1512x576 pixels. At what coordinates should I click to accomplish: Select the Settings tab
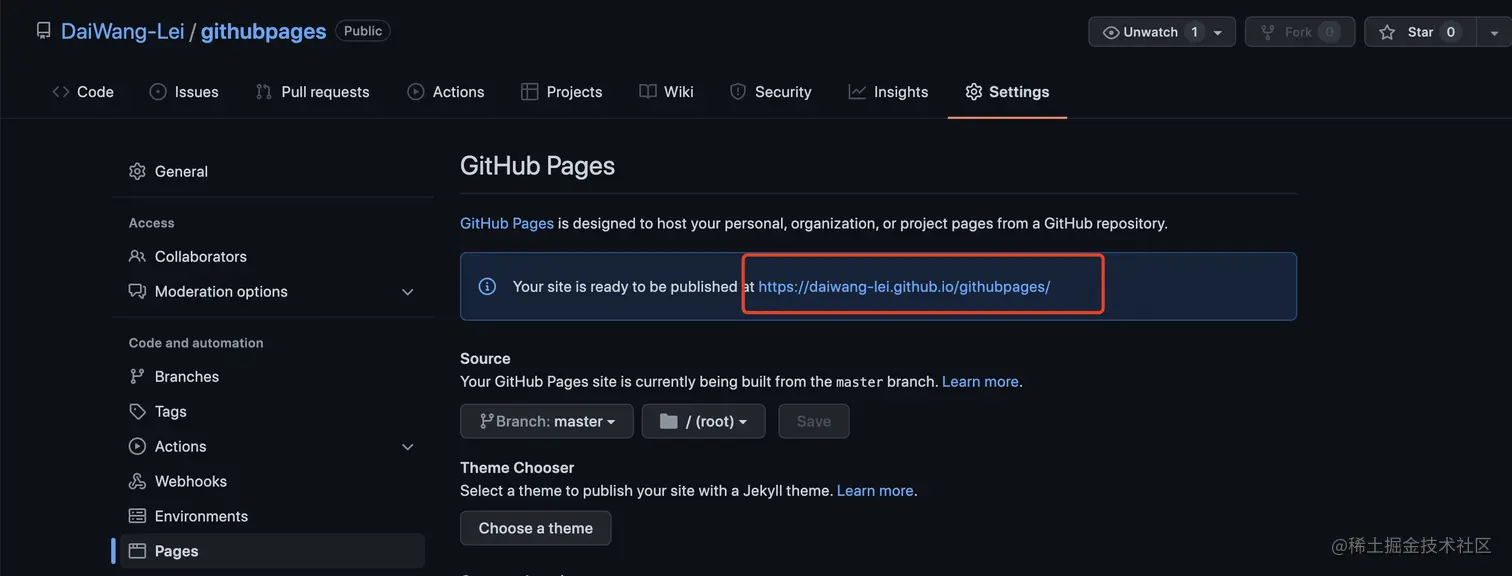pyautogui.click(x=1007, y=92)
